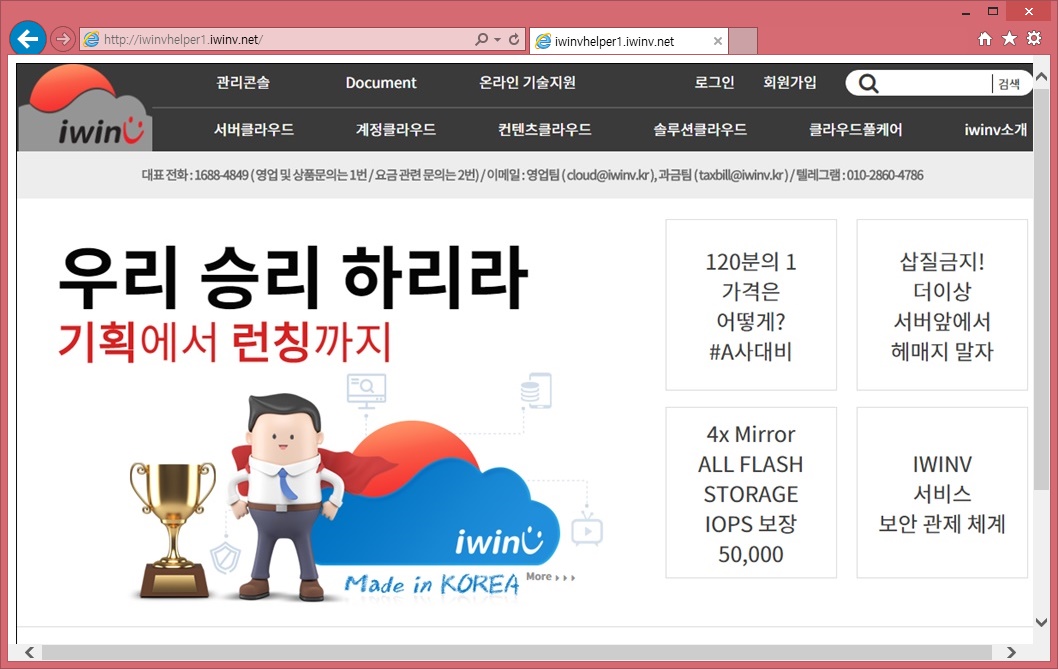Open the 클라우드풀케어 navigation menu
The image size is (1058, 669).
(x=856, y=130)
